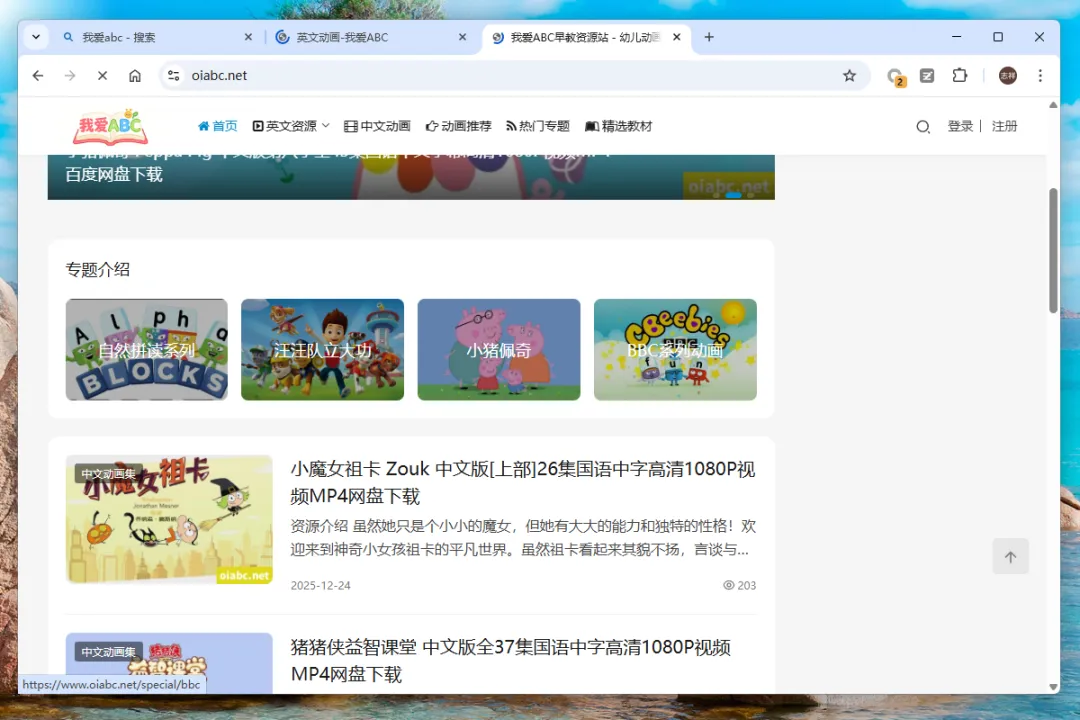Go to 首页 in the site menu

tap(218, 126)
